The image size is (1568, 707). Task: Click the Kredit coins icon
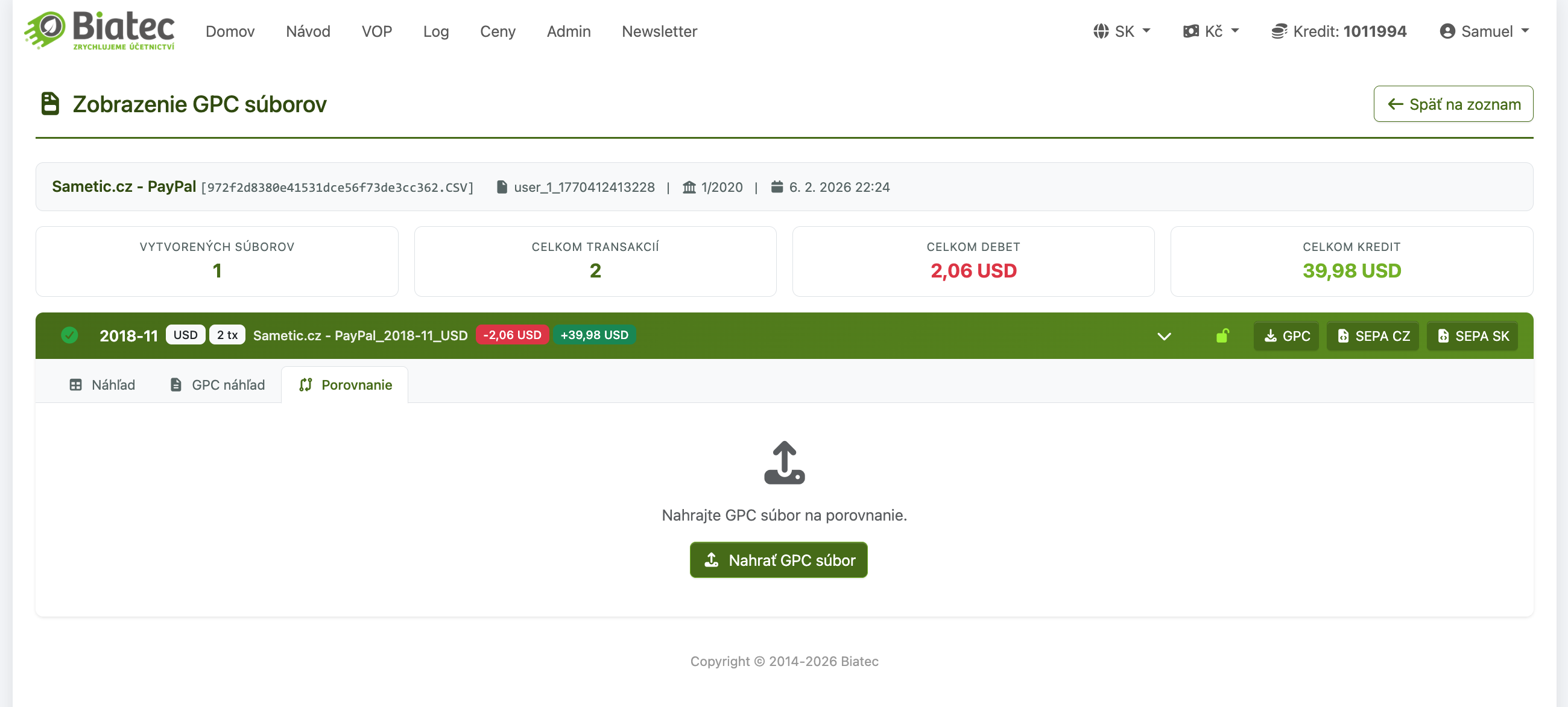[x=1279, y=31]
